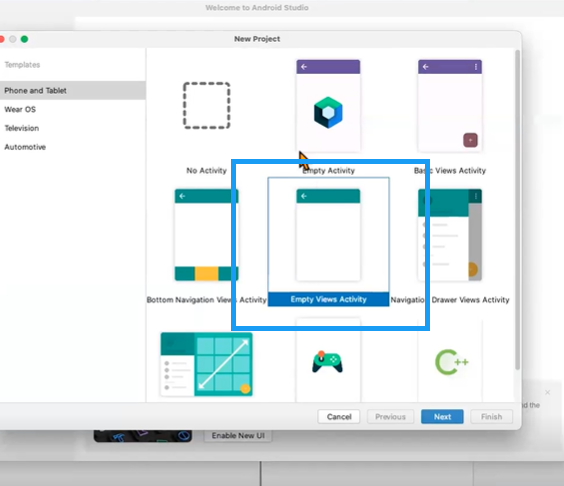Click the Bottom Navigation Views Activity label
This screenshot has height=486, width=564.
pos(206,300)
